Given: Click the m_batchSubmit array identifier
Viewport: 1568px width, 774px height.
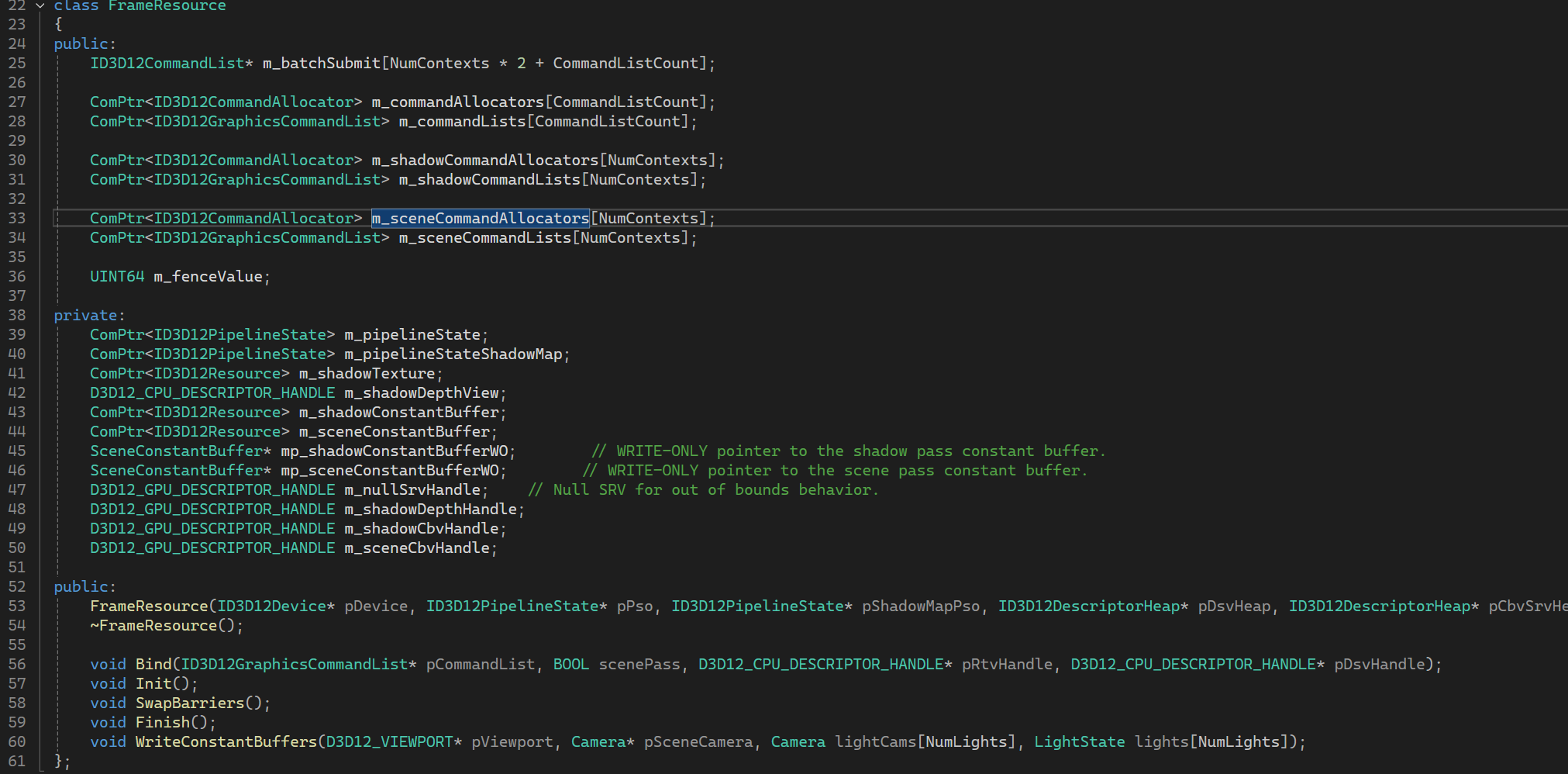Looking at the screenshot, I should 322,63.
